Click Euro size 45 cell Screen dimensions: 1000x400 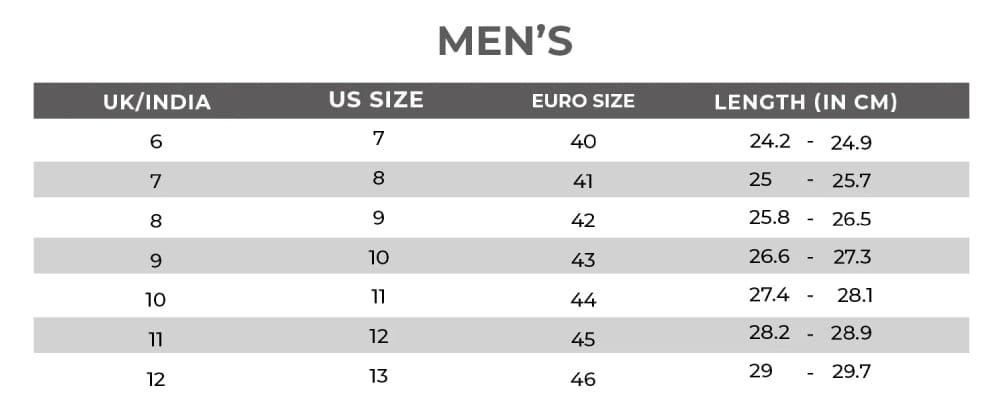[583, 339]
